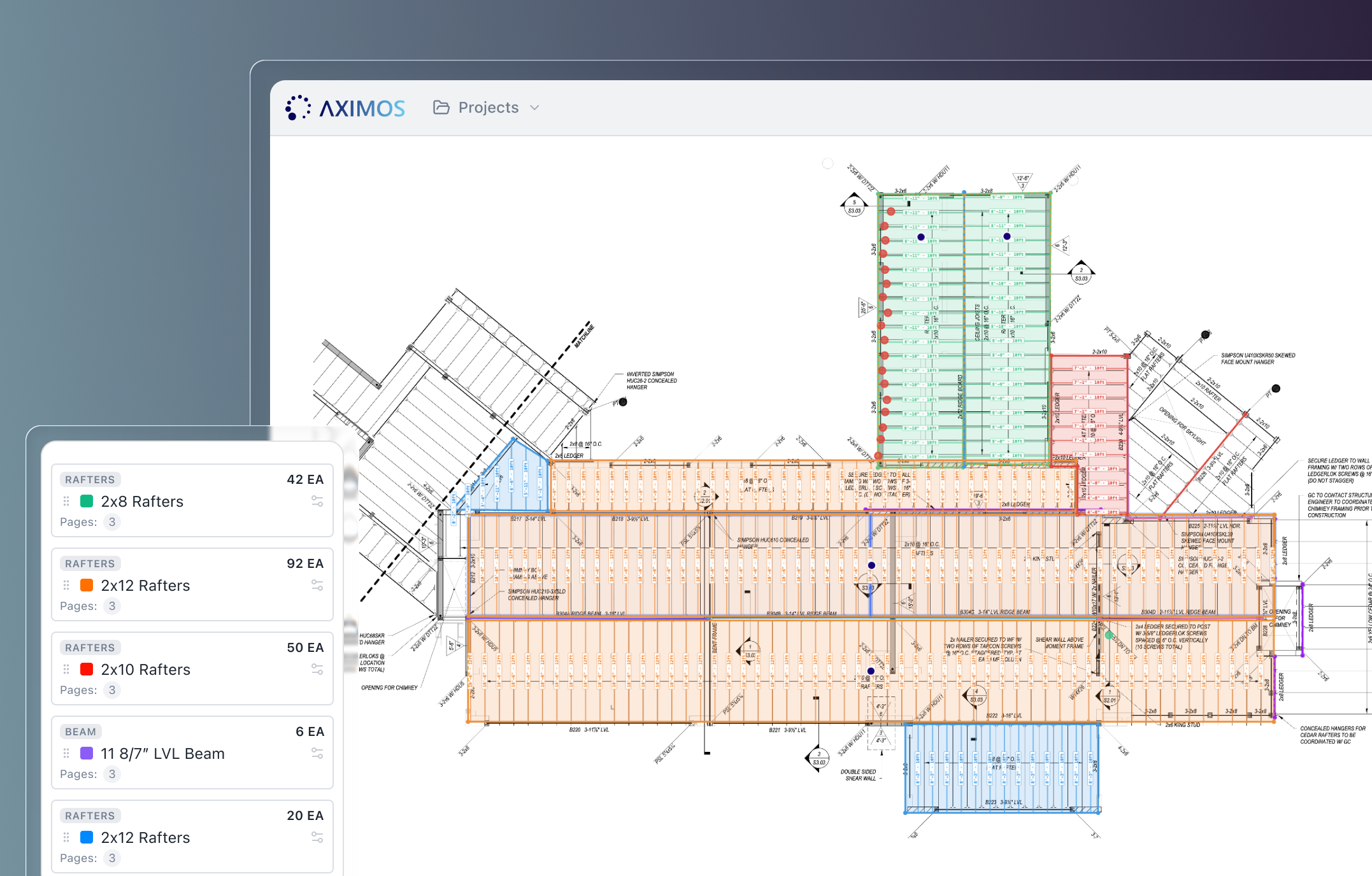Click the red swatch of 2x10 Rafters
This screenshot has height=876, width=1372.
pyautogui.click(x=87, y=670)
